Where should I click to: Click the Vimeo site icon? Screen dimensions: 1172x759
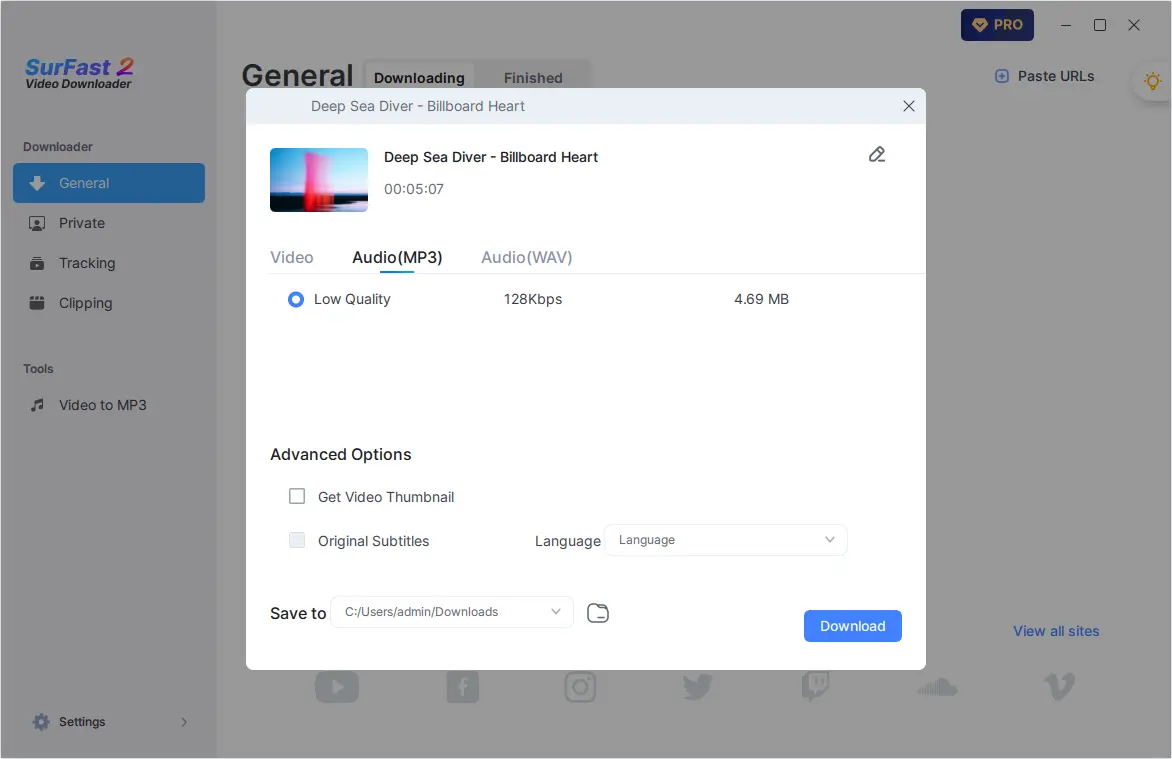coord(1059,686)
